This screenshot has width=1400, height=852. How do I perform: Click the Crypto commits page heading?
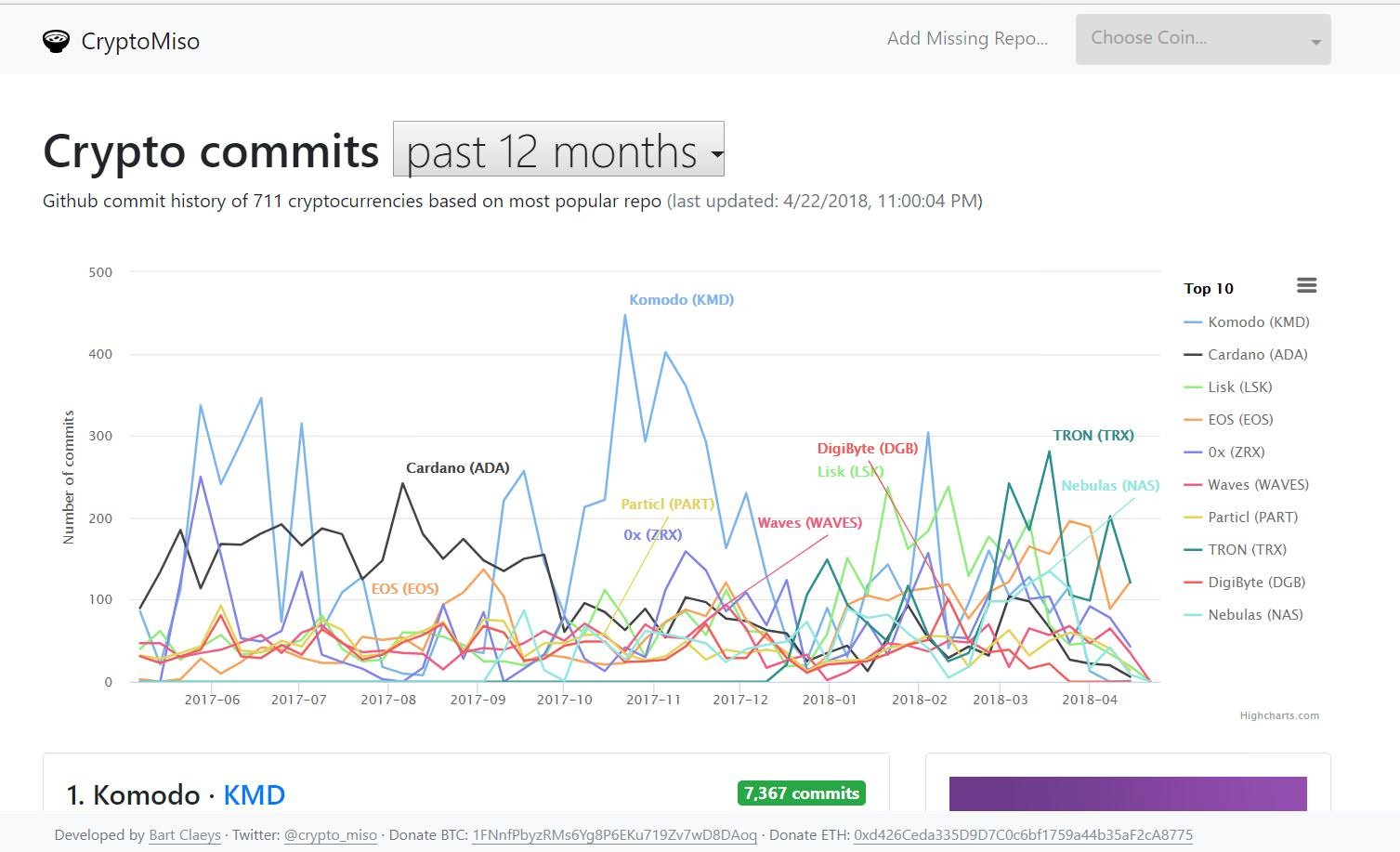tap(211, 151)
